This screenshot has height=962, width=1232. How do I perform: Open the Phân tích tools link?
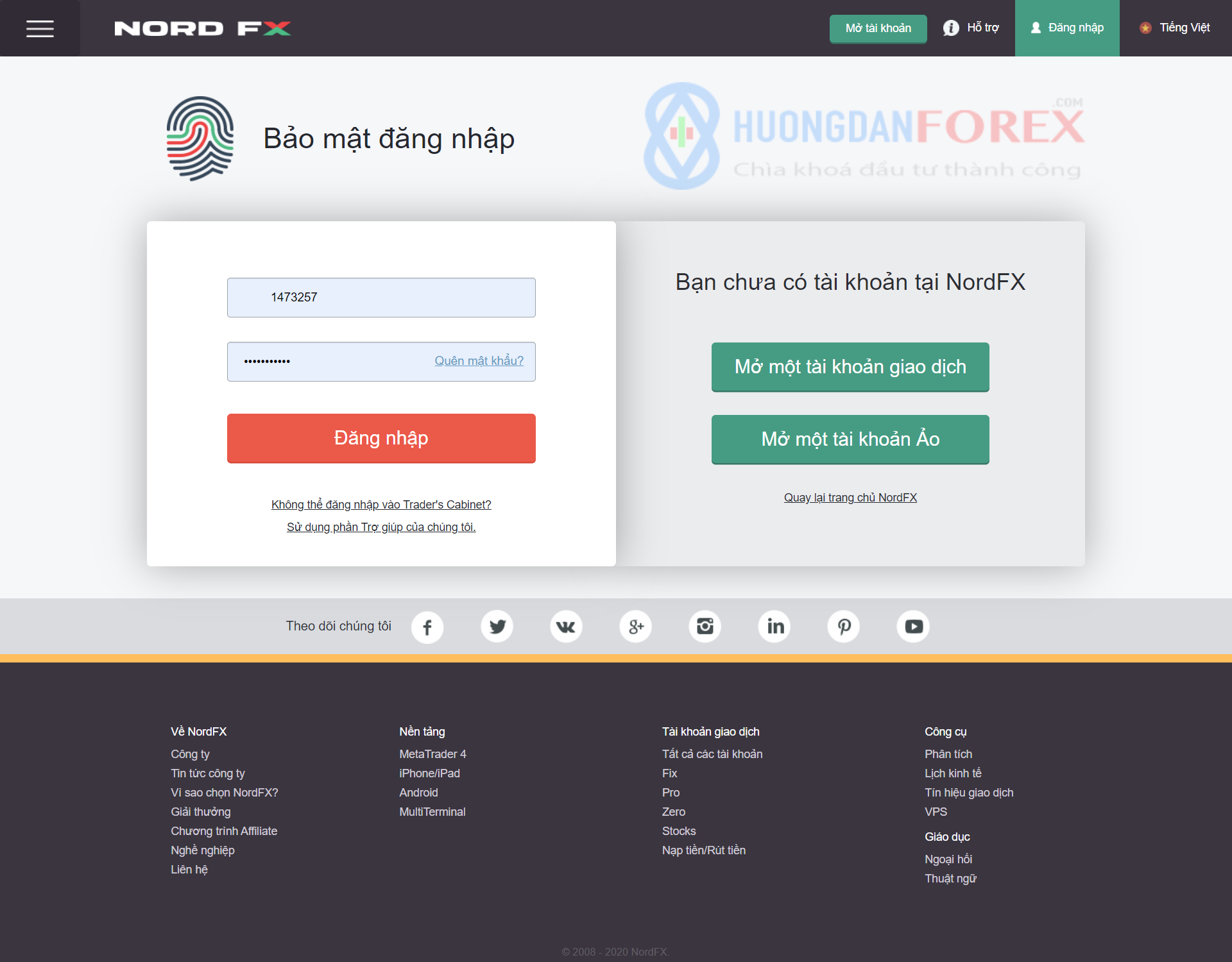[948, 754]
